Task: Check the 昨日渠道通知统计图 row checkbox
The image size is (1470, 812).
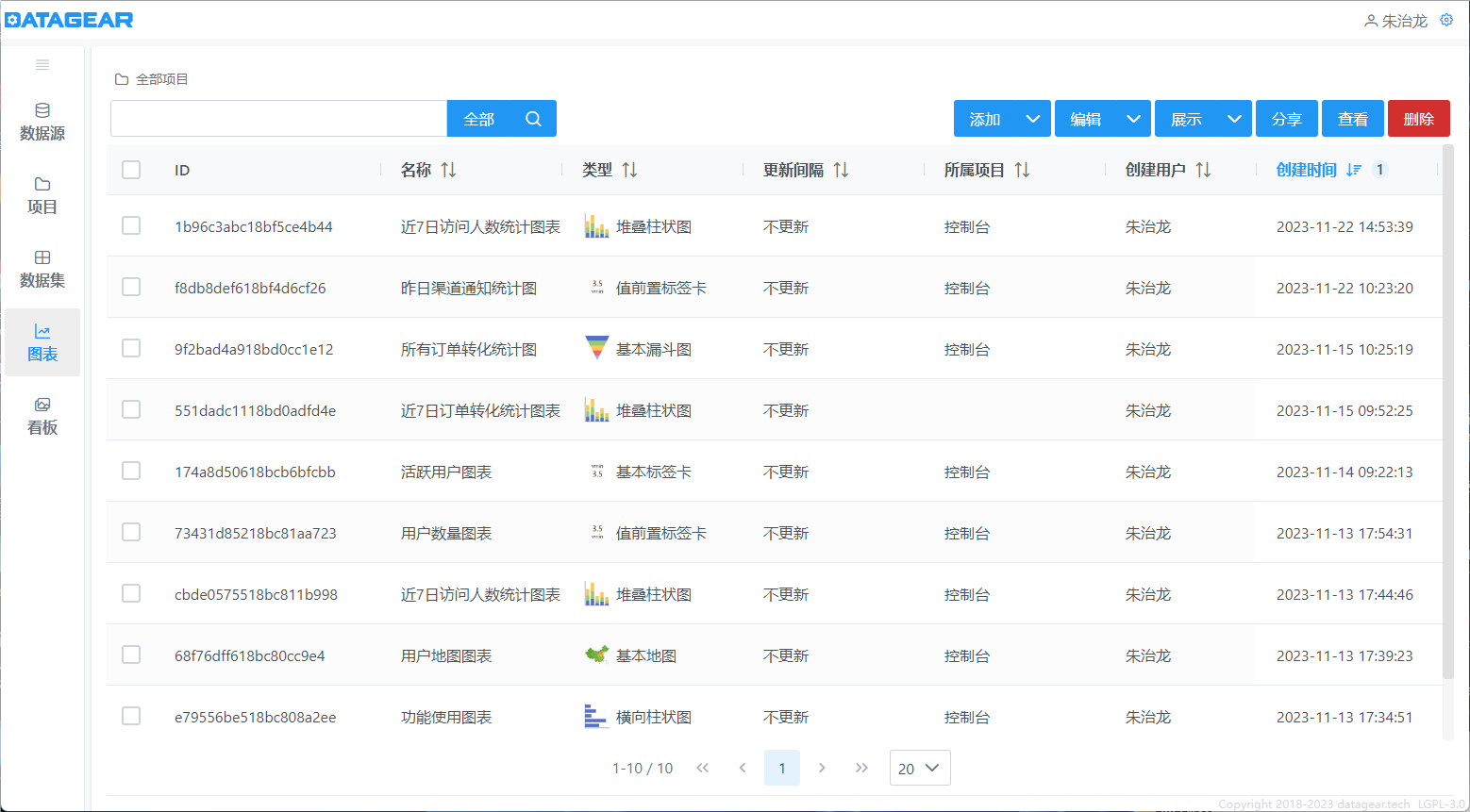Action: (131, 287)
